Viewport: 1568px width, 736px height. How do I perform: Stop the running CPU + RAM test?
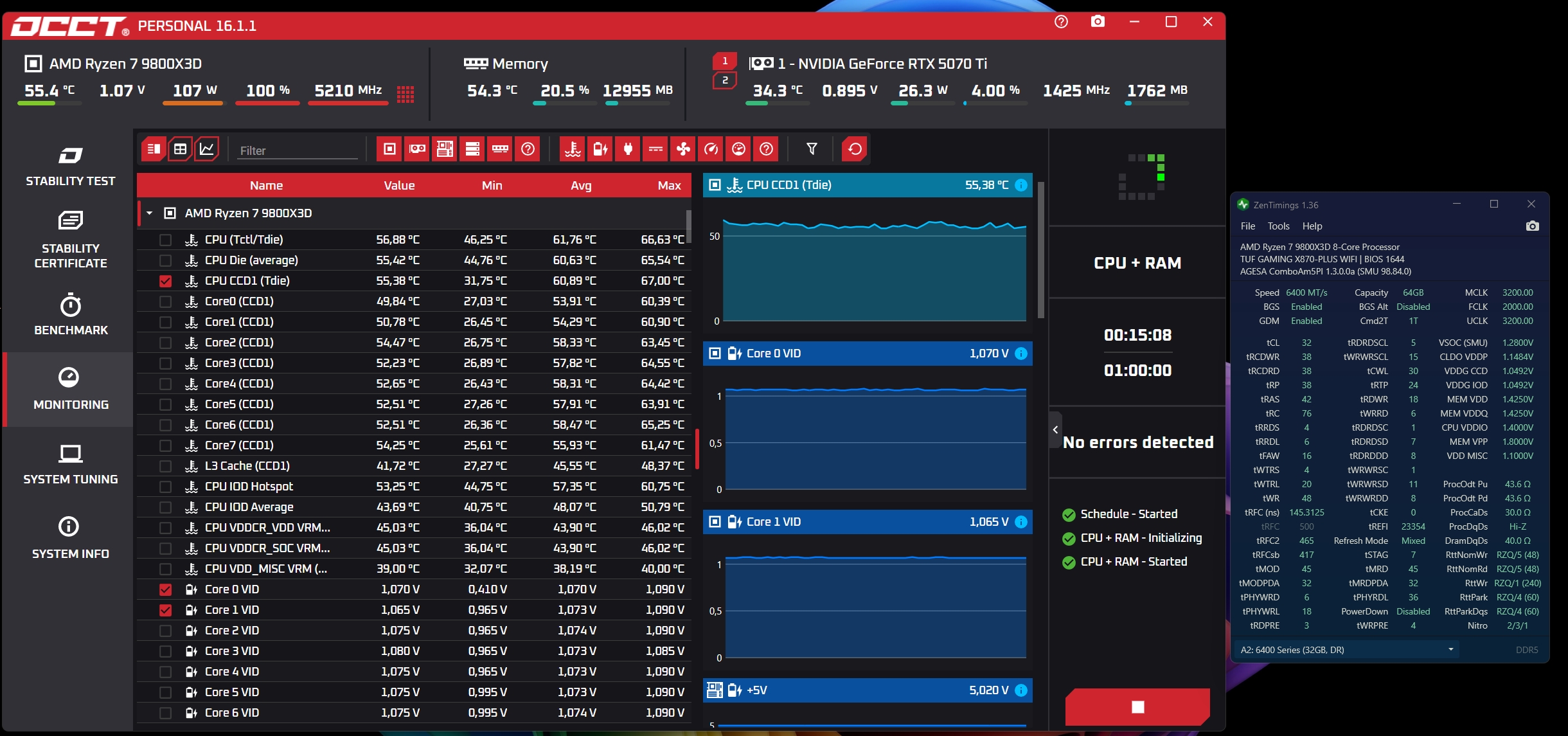tap(1137, 706)
